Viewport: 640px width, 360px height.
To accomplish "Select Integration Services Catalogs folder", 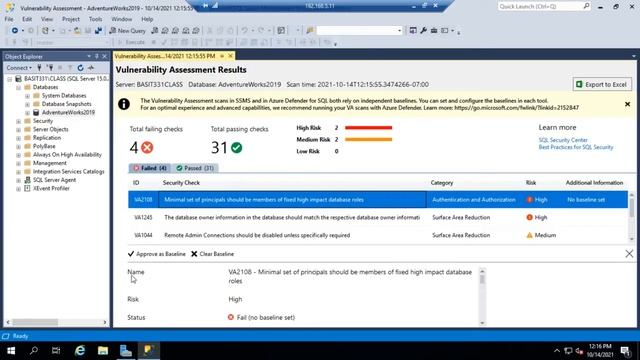I will coord(69,171).
